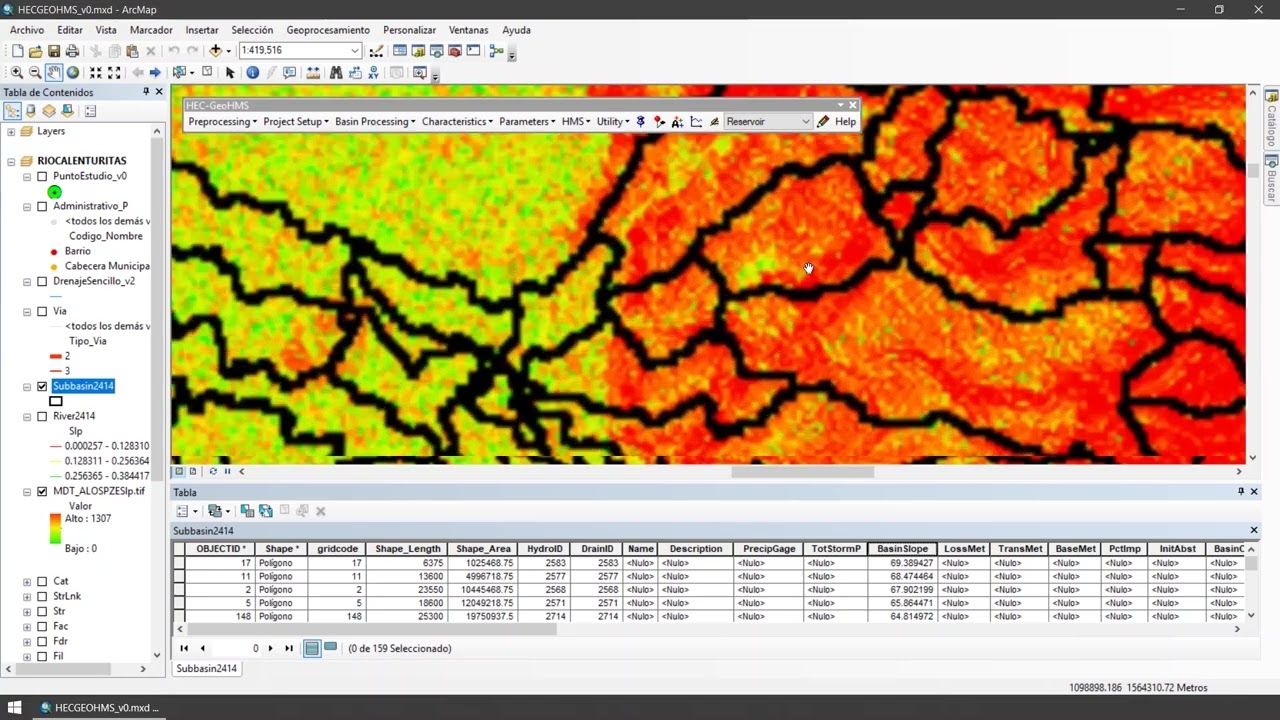The width and height of the screenshot is (1280, 720).
Task: Click Switch Selection icon in table toolbar
Action: click(x=266, y=511)
